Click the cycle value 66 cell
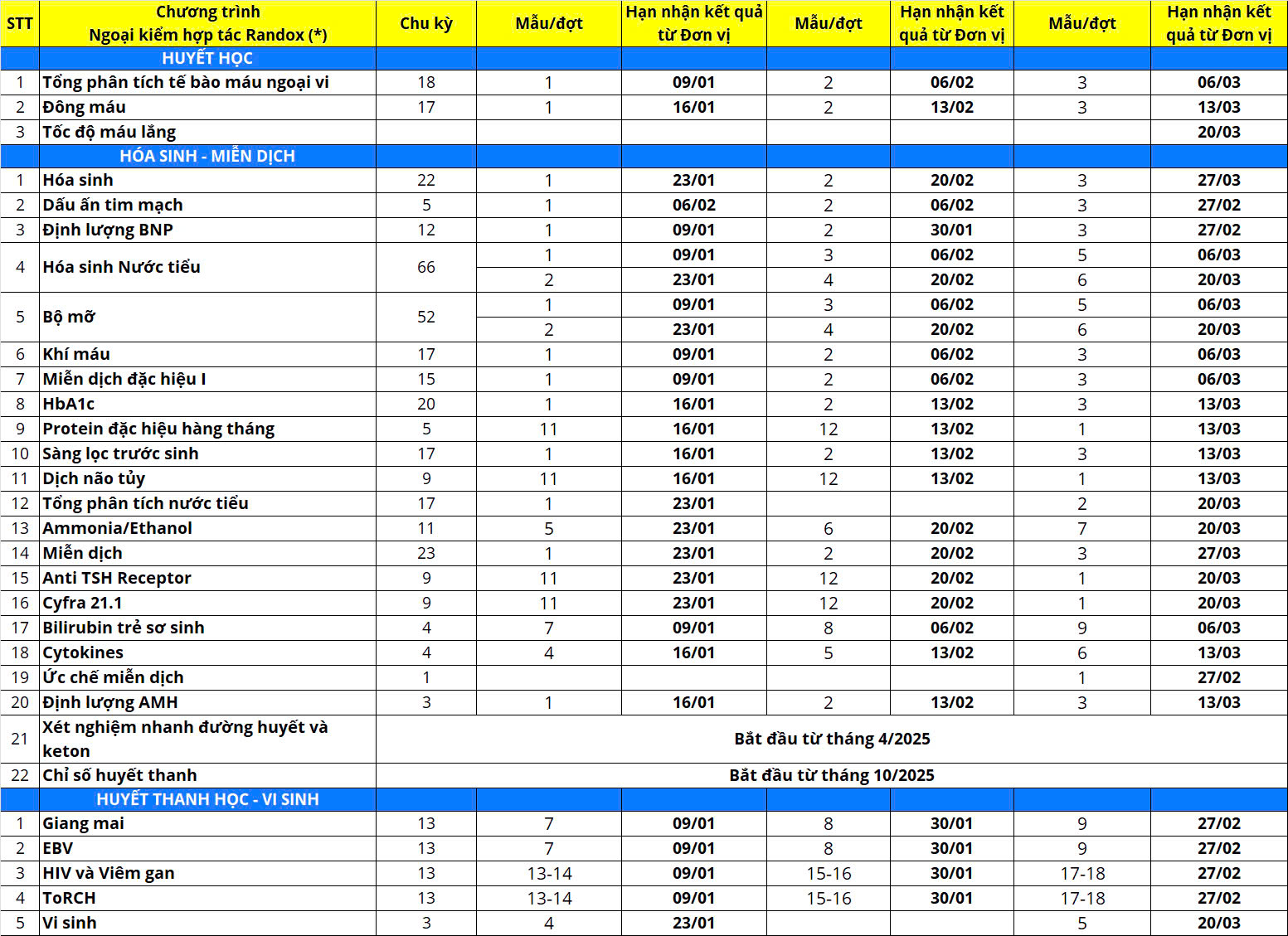The height and width of the screenshot is (936, 1288). 425,267
